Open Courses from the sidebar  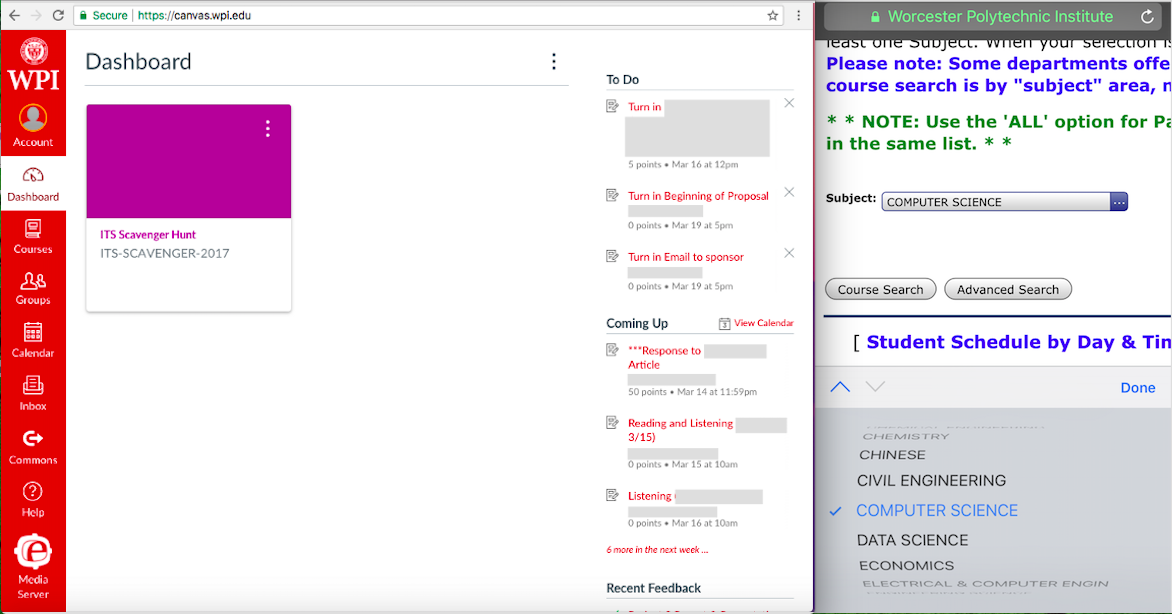click(x=33, y=236)
